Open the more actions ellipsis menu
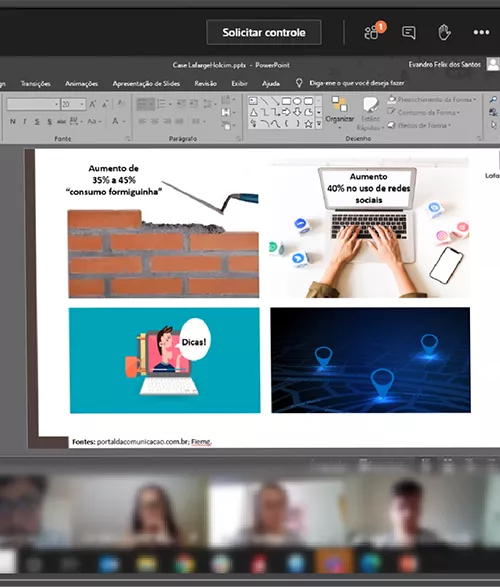 point(481,33)
